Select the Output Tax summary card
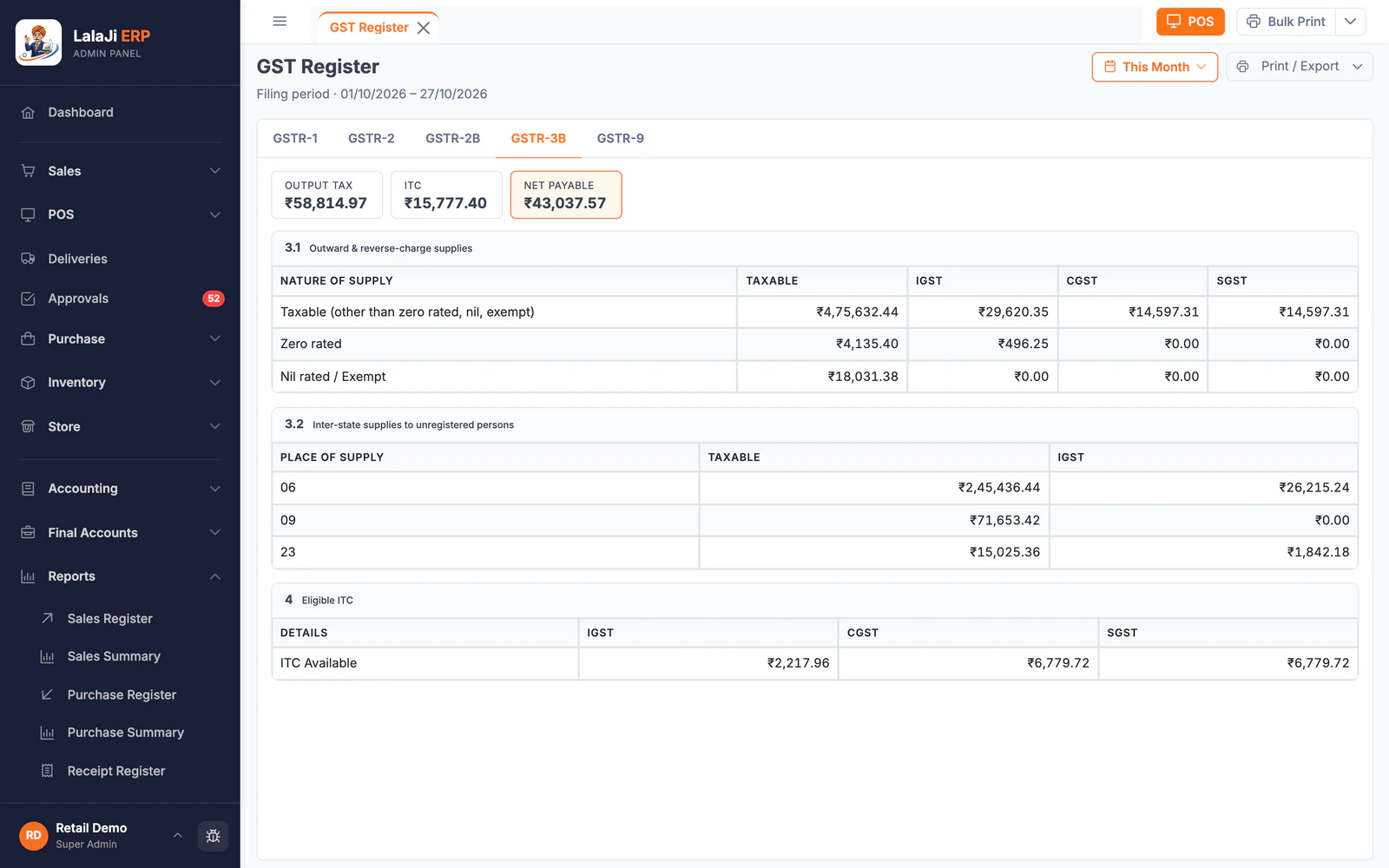This screenshot has width=1389, height=868. tap(327, 194)
